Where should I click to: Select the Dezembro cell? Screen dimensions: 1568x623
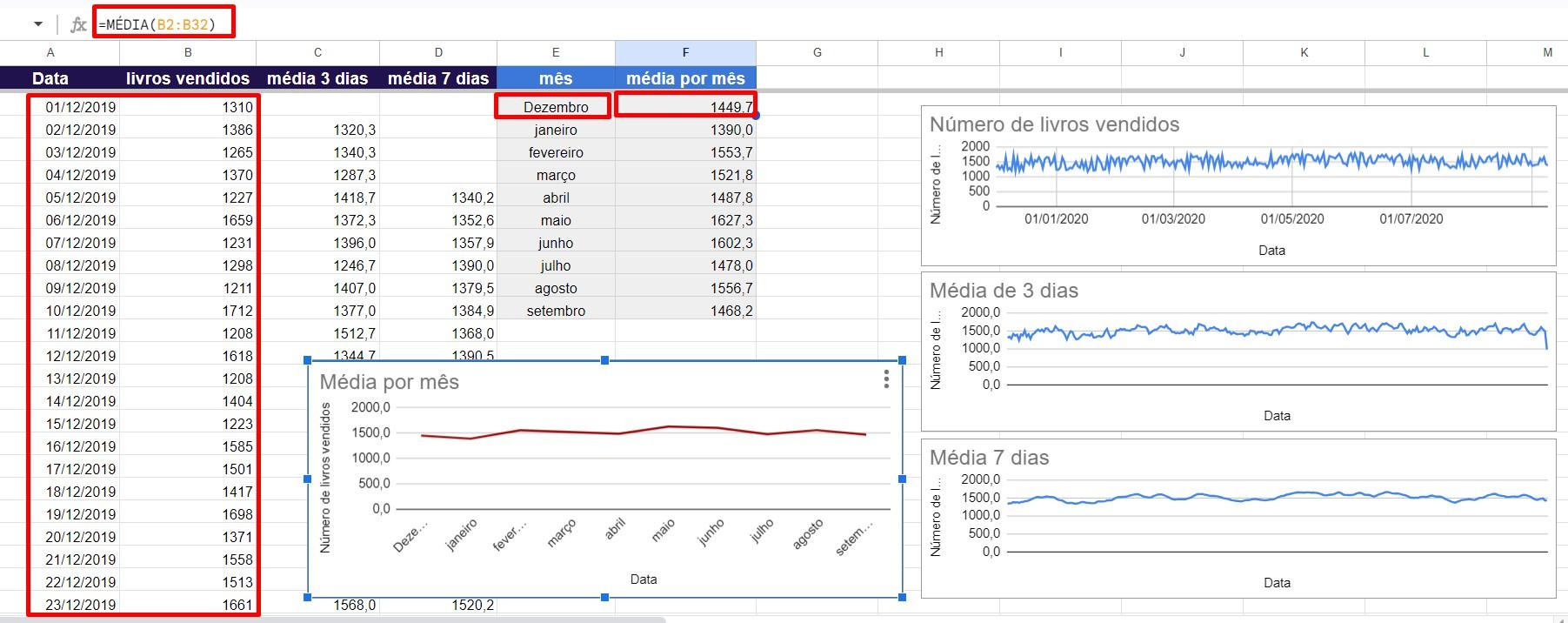[x=556, y=107]
